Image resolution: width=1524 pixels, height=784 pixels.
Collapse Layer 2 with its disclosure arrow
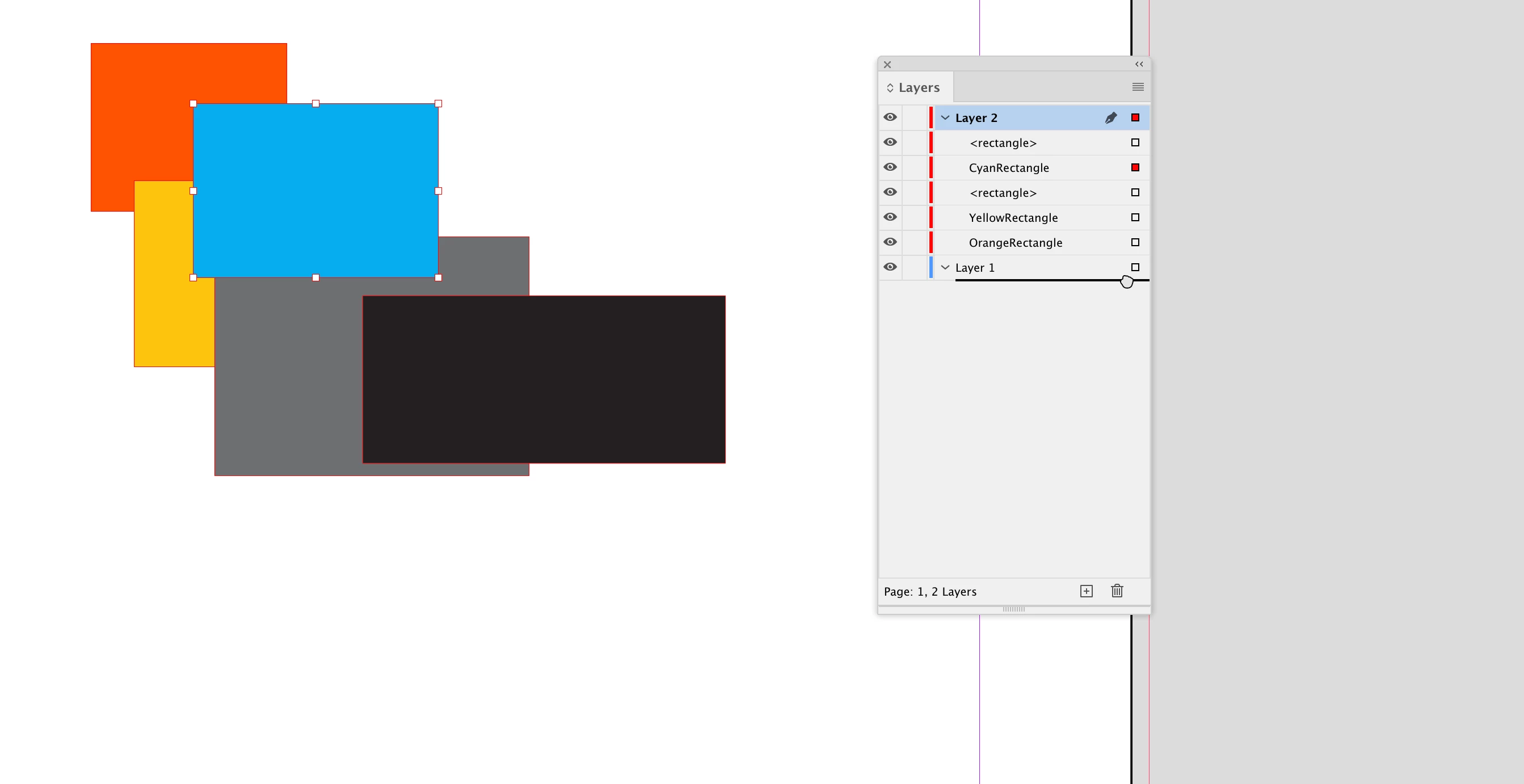pos(945,118)
